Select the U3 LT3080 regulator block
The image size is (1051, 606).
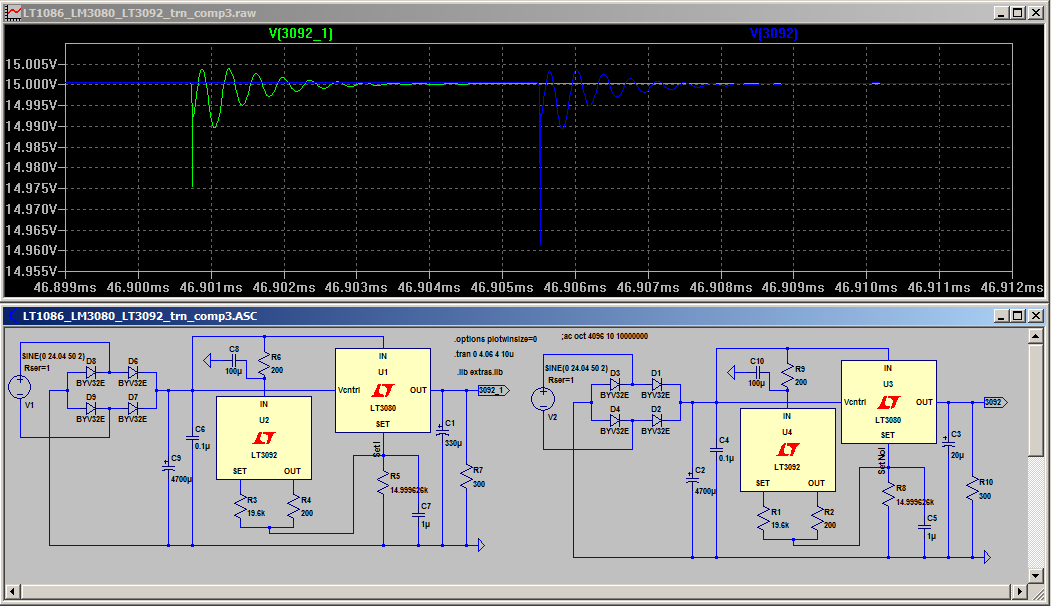[889, 402]
